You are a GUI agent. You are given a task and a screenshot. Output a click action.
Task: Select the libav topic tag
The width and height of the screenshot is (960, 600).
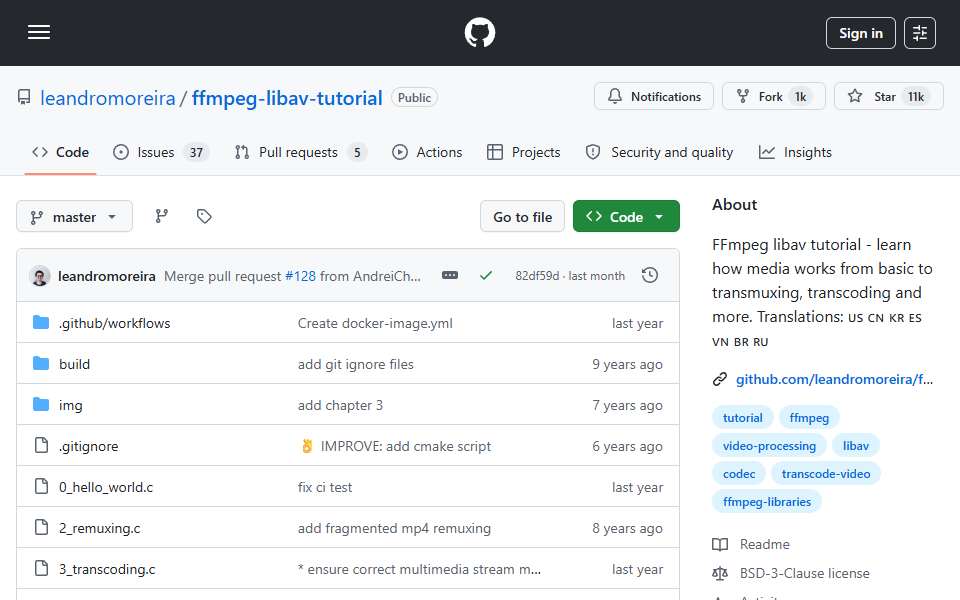coord(855,446)
